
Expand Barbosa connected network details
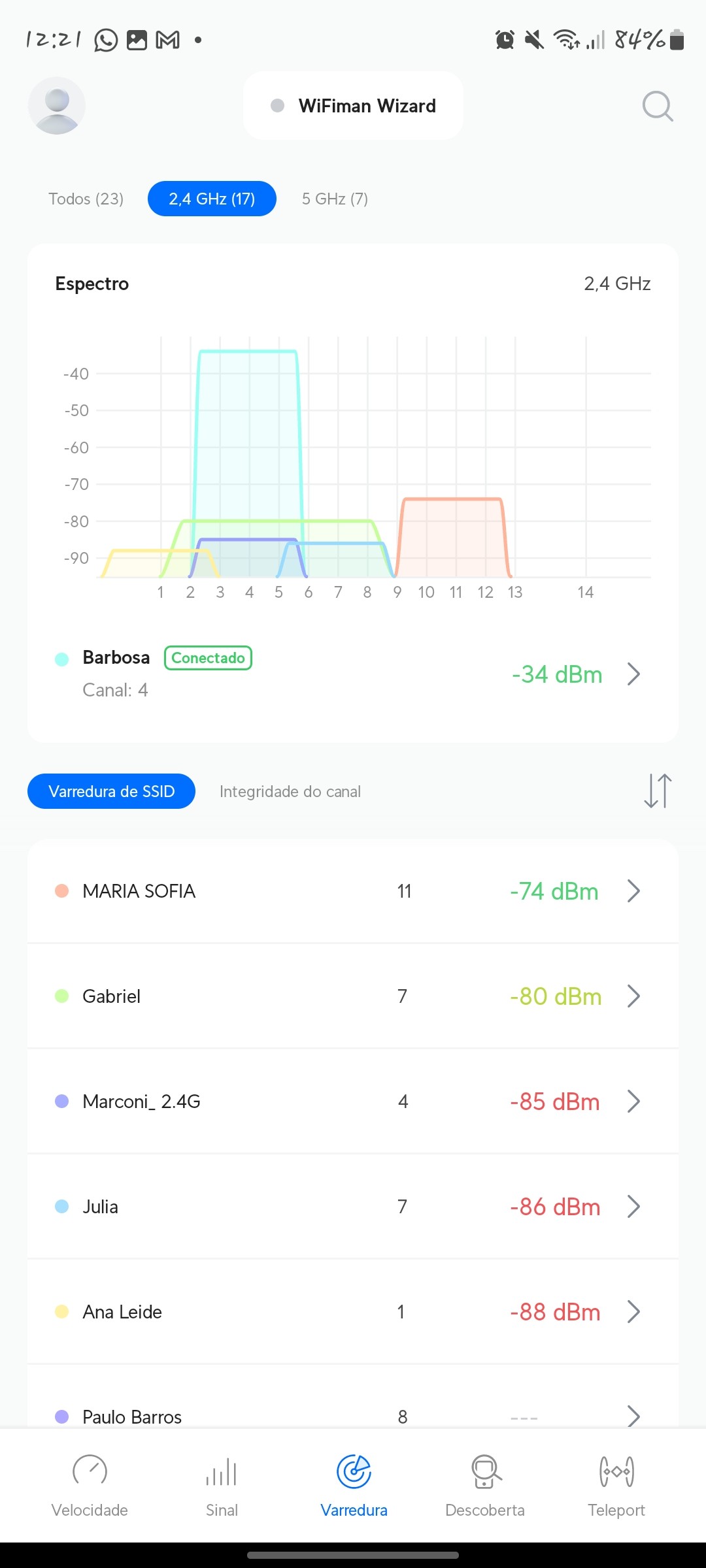click(633, 674)
